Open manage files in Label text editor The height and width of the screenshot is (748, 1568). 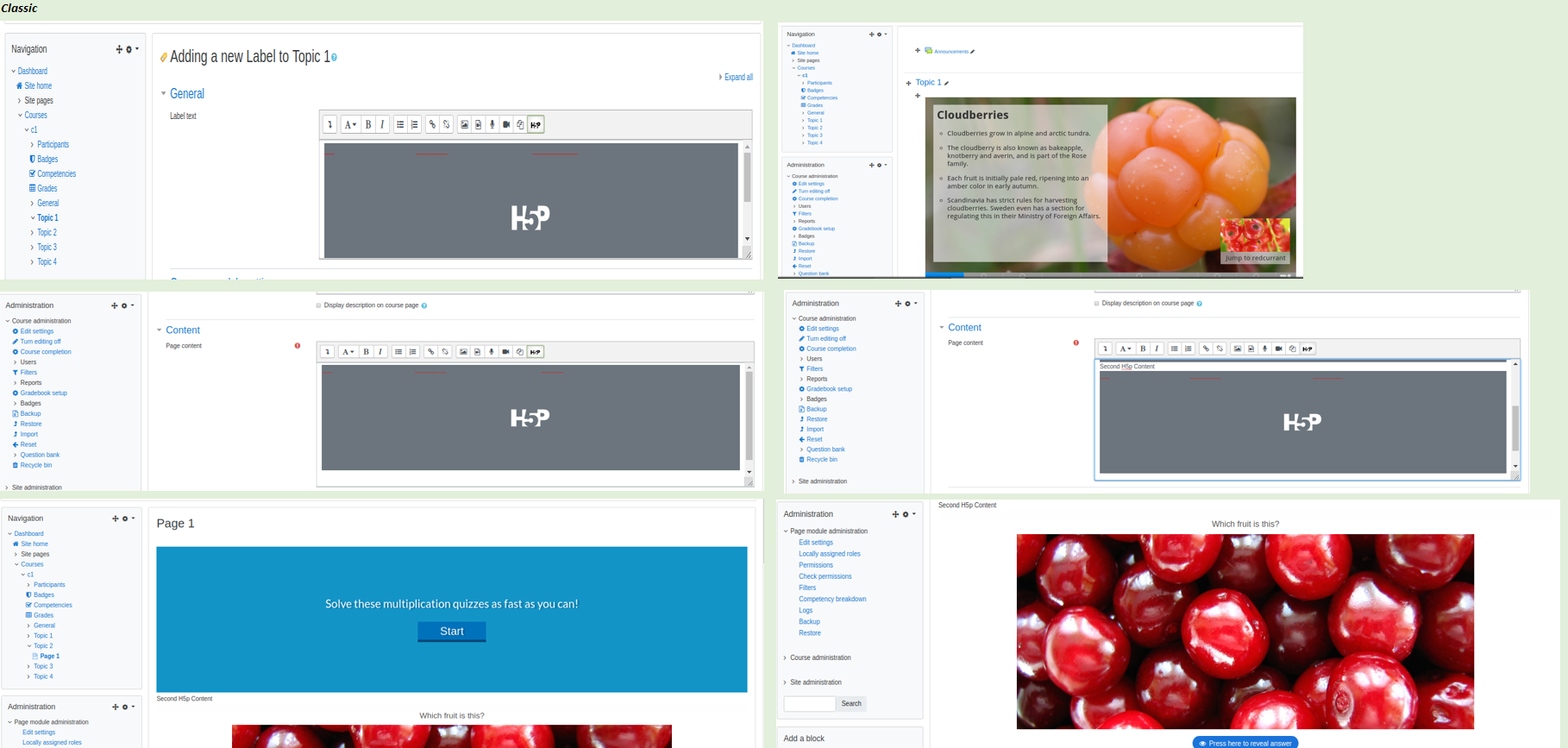[520, 125]
